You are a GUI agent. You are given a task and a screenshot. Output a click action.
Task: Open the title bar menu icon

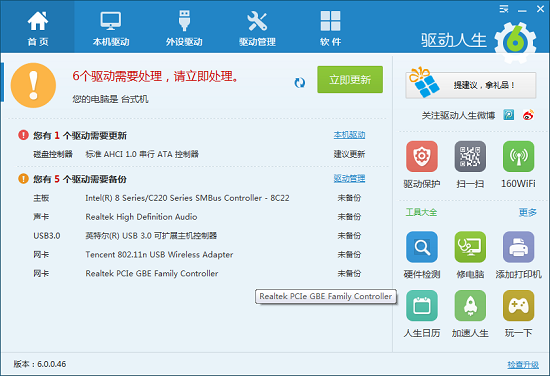504,9
